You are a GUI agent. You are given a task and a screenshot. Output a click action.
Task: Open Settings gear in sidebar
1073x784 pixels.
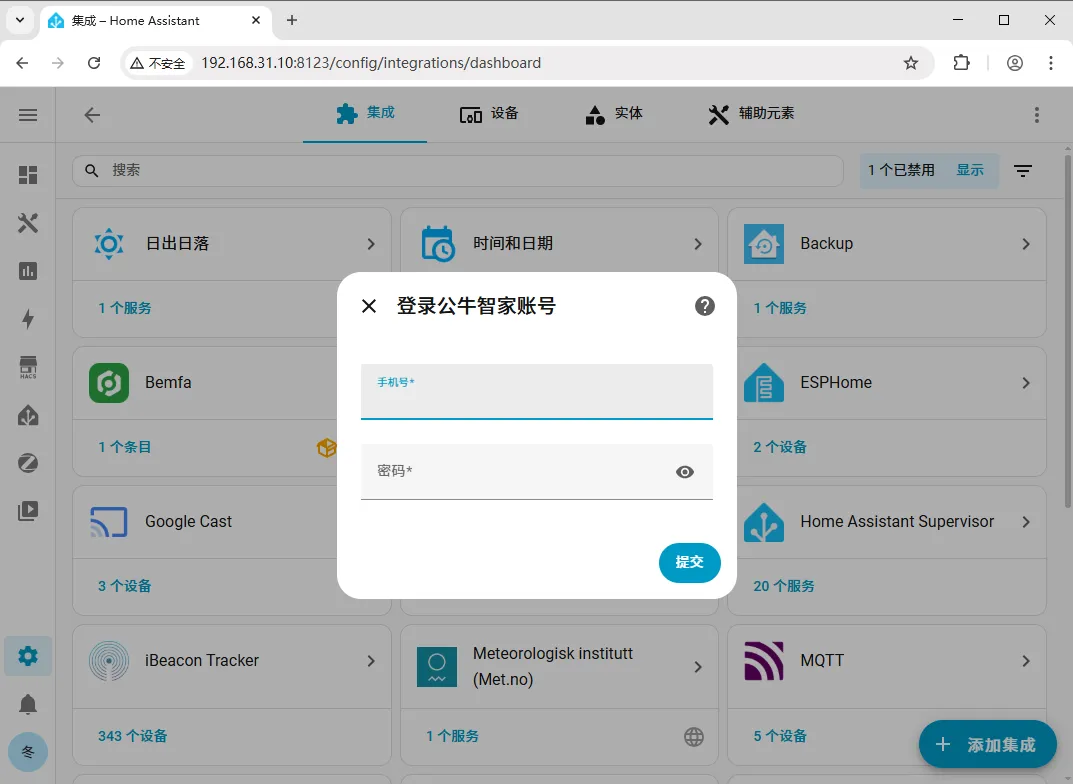pos(28,656)
